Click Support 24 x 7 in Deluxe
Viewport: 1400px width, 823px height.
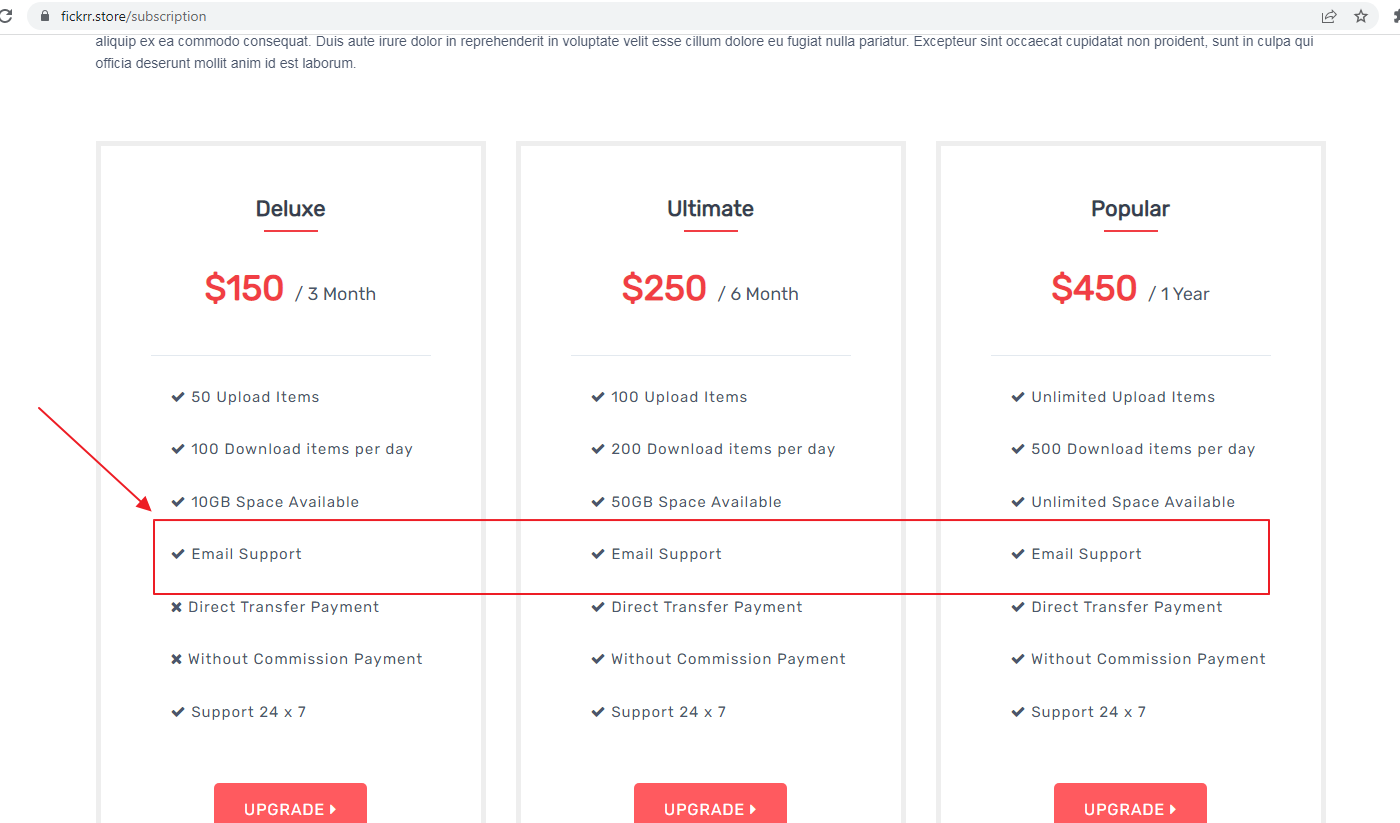[249, 712]
